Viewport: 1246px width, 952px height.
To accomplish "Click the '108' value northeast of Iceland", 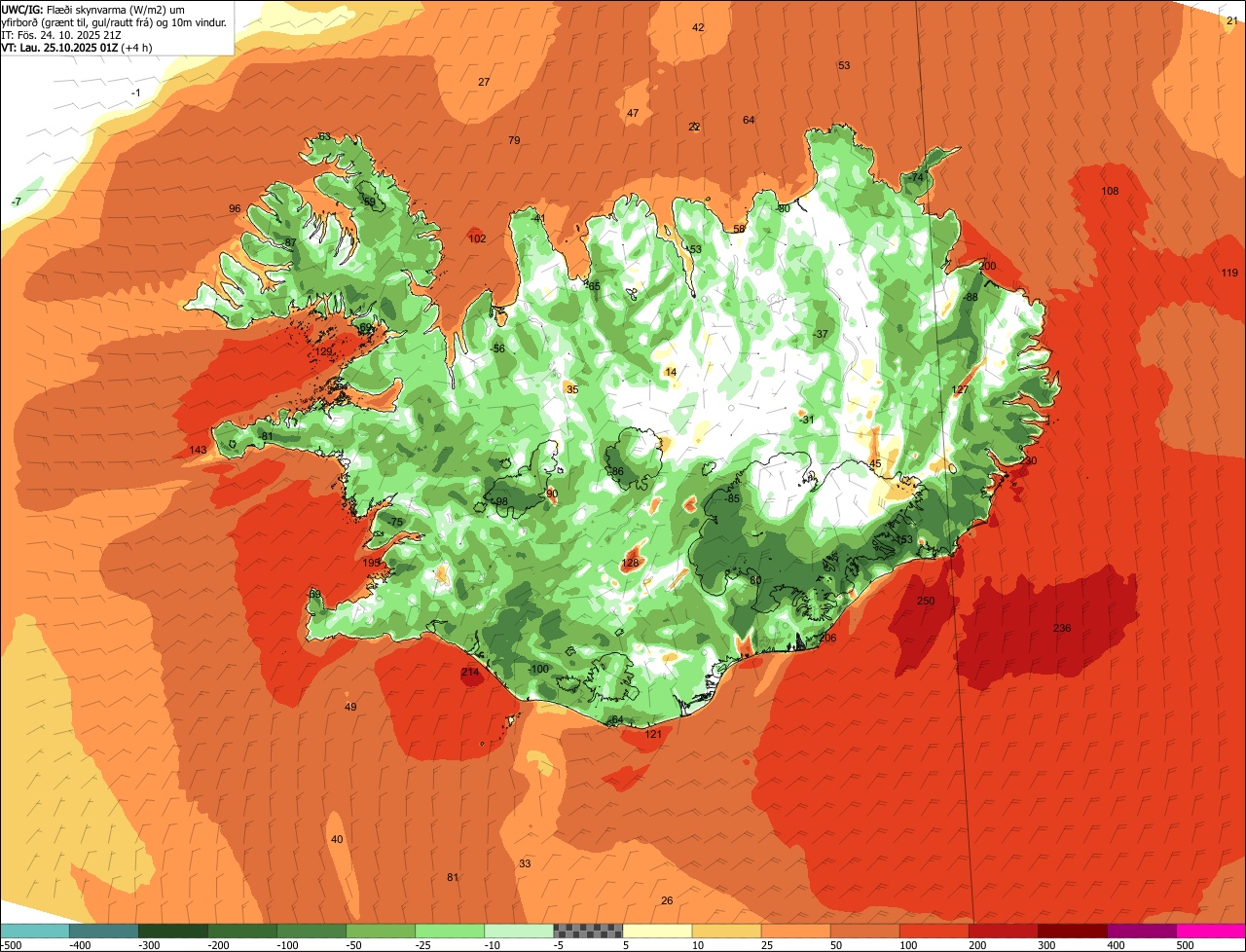I will tap(1110, 191).
